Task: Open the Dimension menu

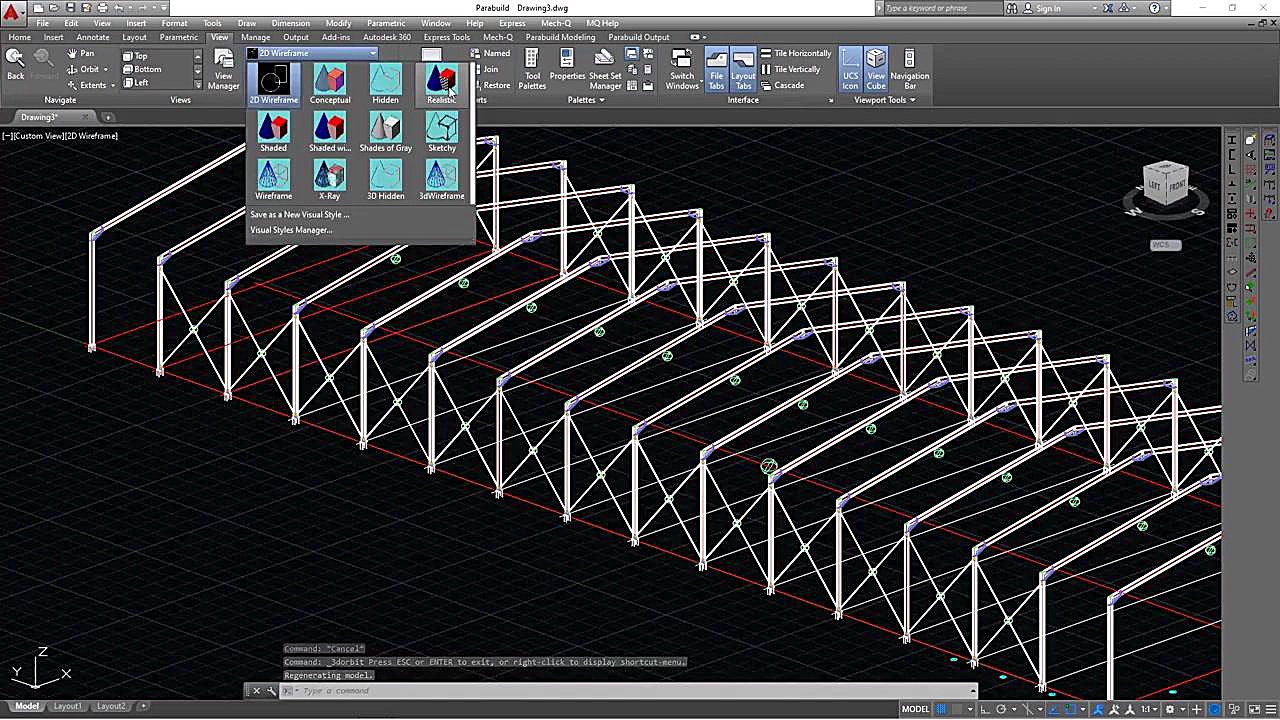Action: [x=290, y=23]
